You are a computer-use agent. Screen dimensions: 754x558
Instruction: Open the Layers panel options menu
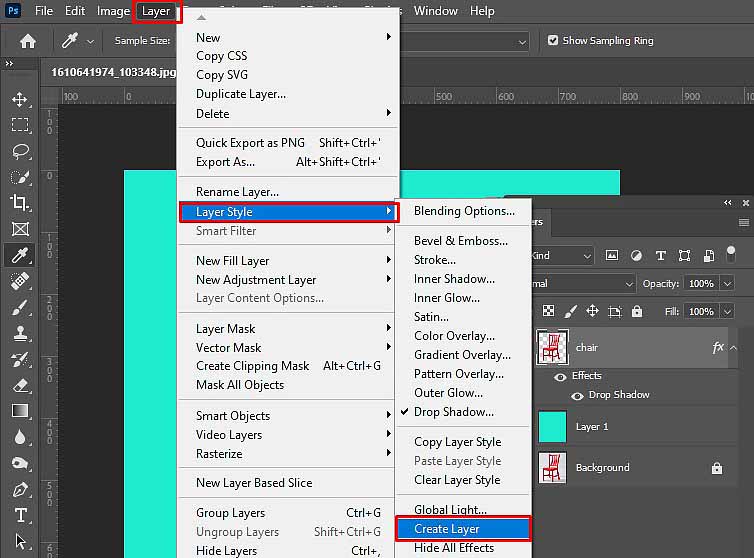pyautogui.click(x=743, y=222)
